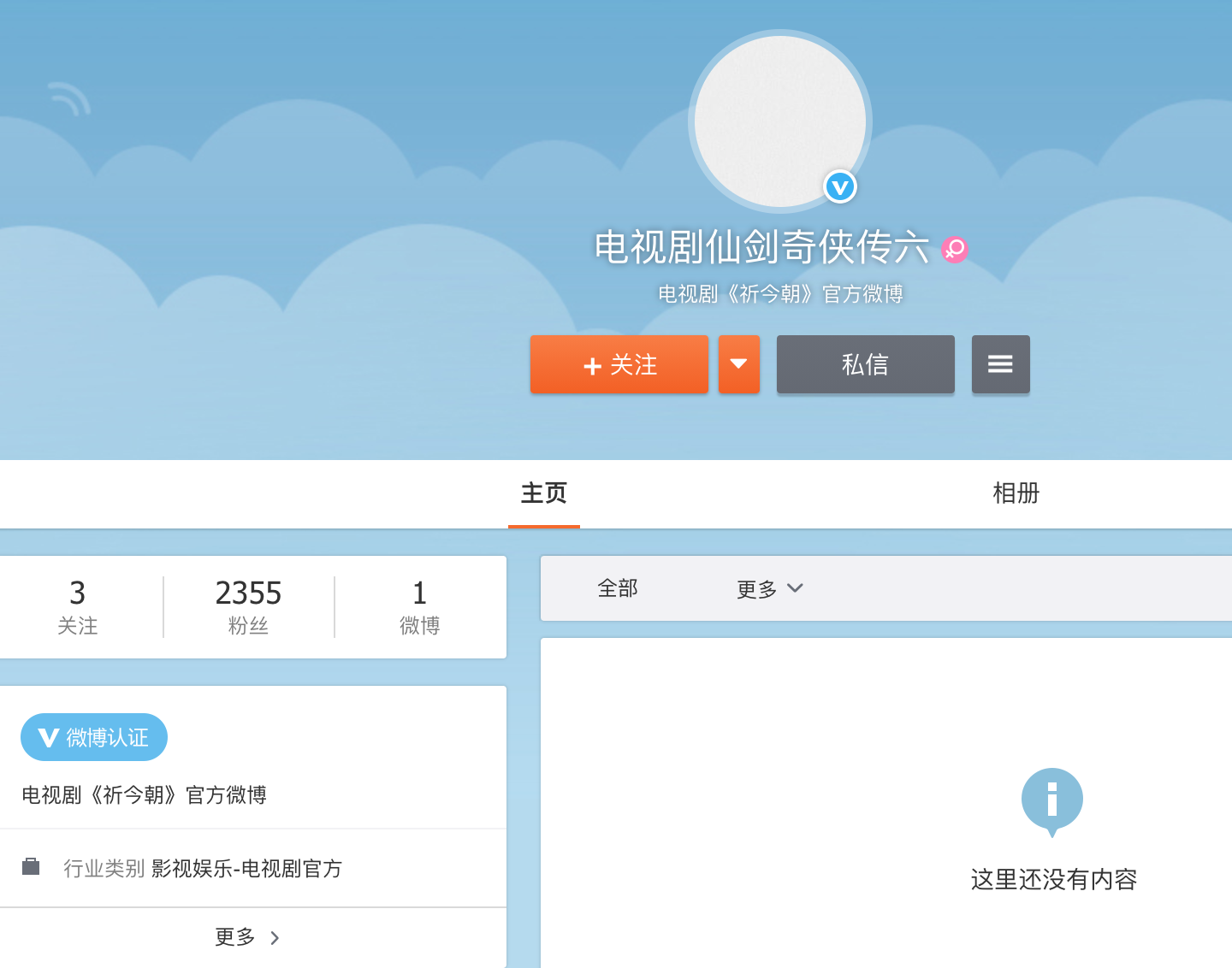Click the orange 关注 follow button
Screen dimensions: 1232x968
(619, 365)
